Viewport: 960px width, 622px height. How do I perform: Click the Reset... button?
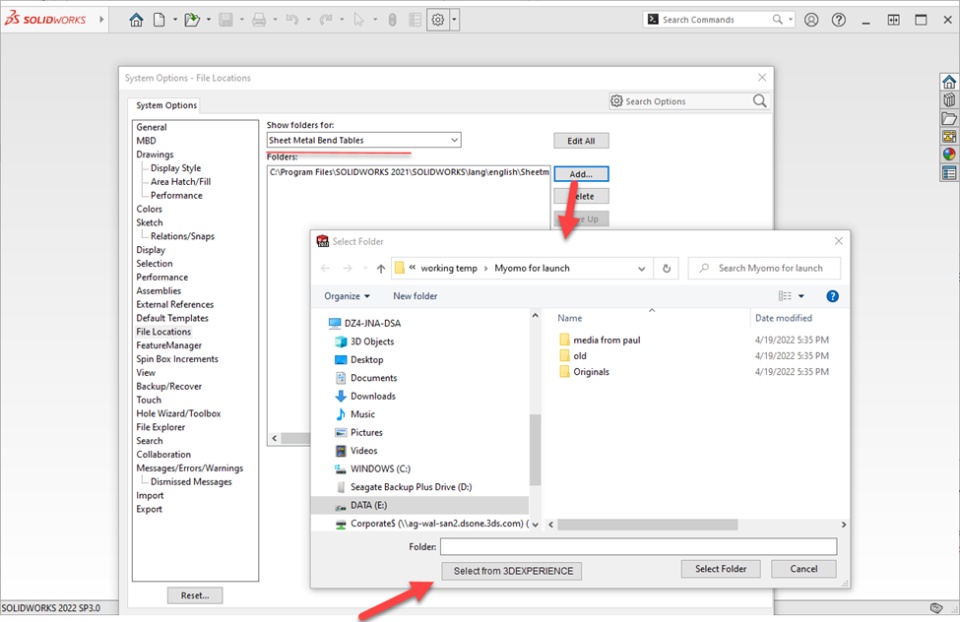[195, 595]
